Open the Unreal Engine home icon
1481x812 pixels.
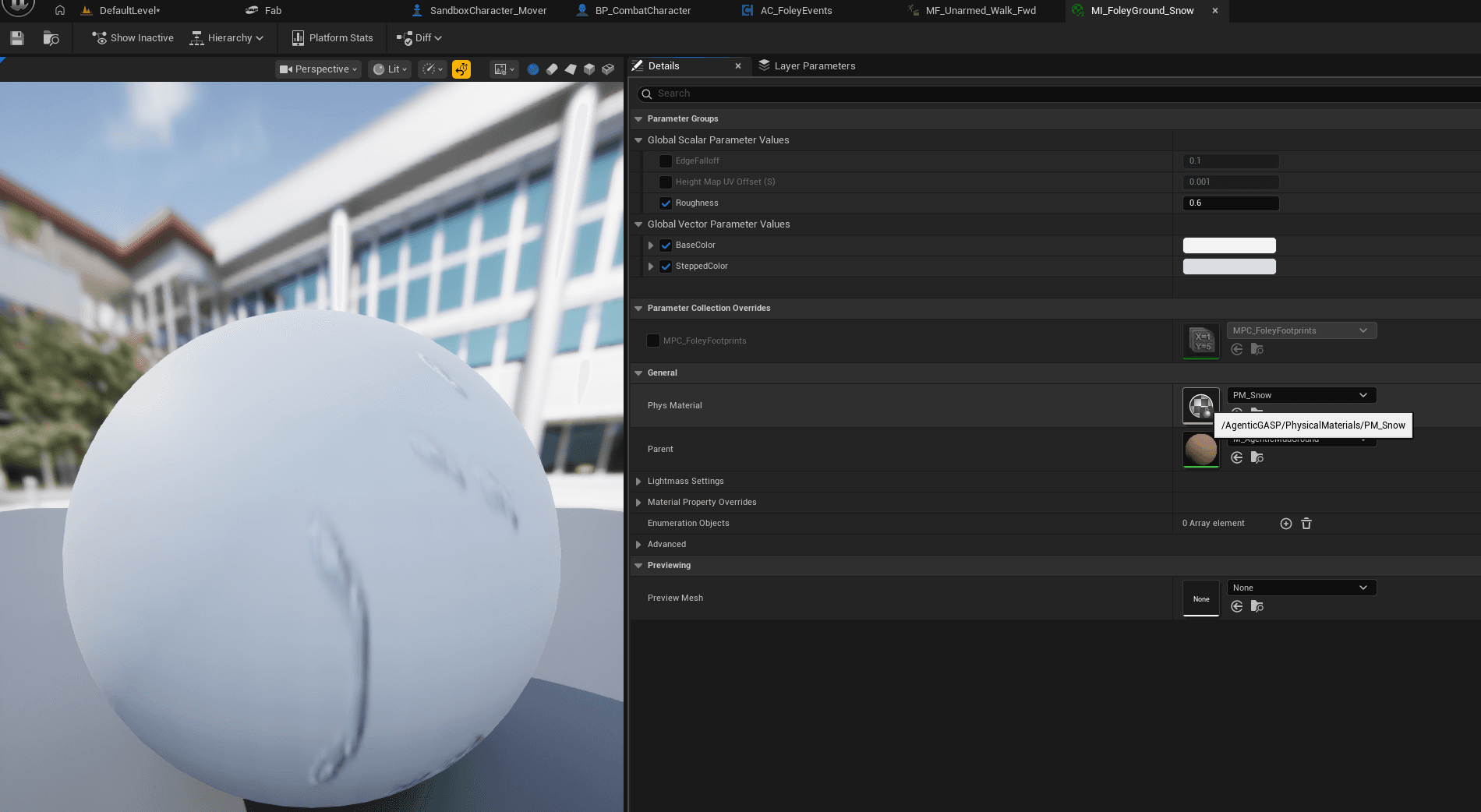pyautogui.click(x=60, y=10)
